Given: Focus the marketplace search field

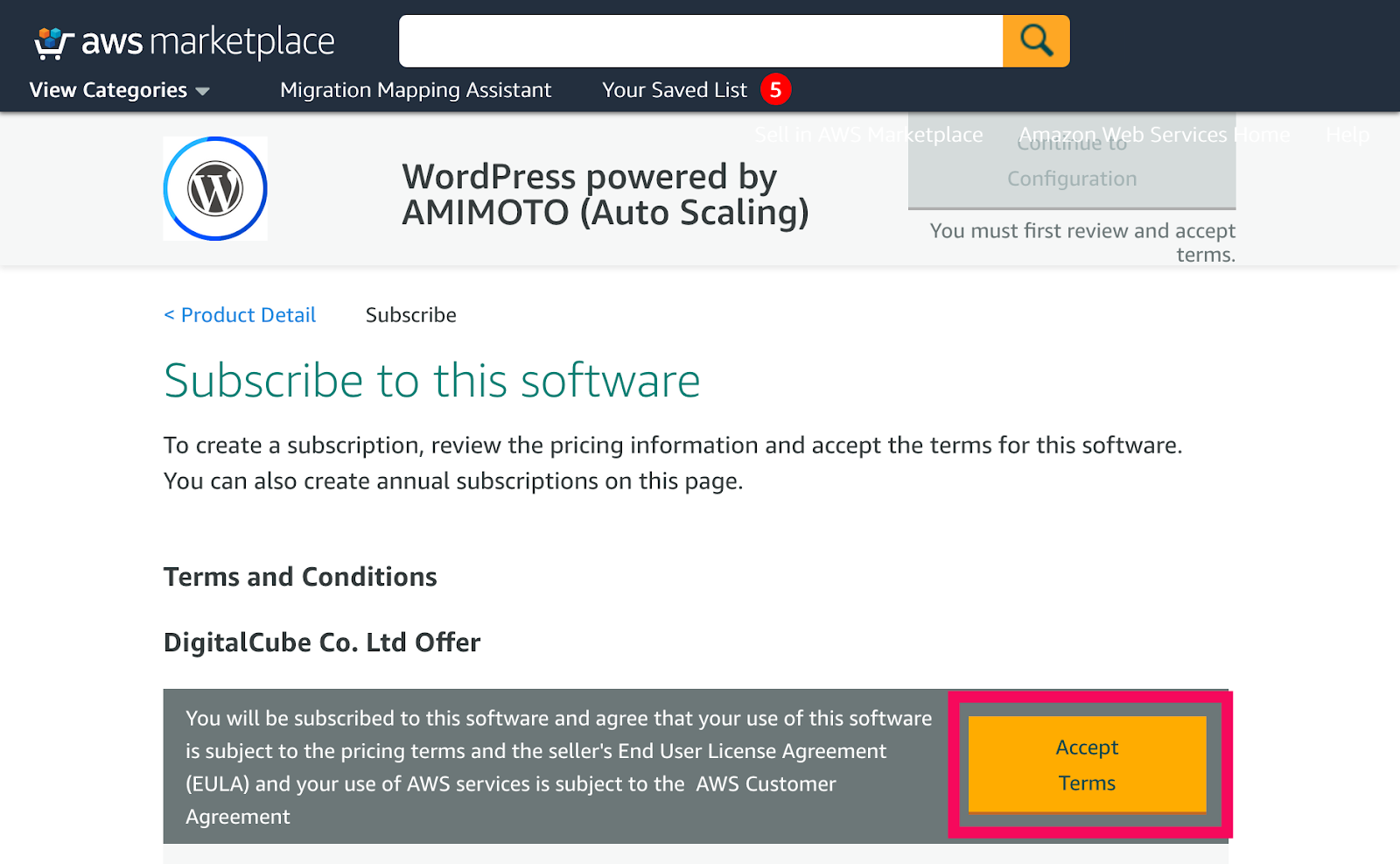Looking at the screenshot, I should click(x=701, y=41).
